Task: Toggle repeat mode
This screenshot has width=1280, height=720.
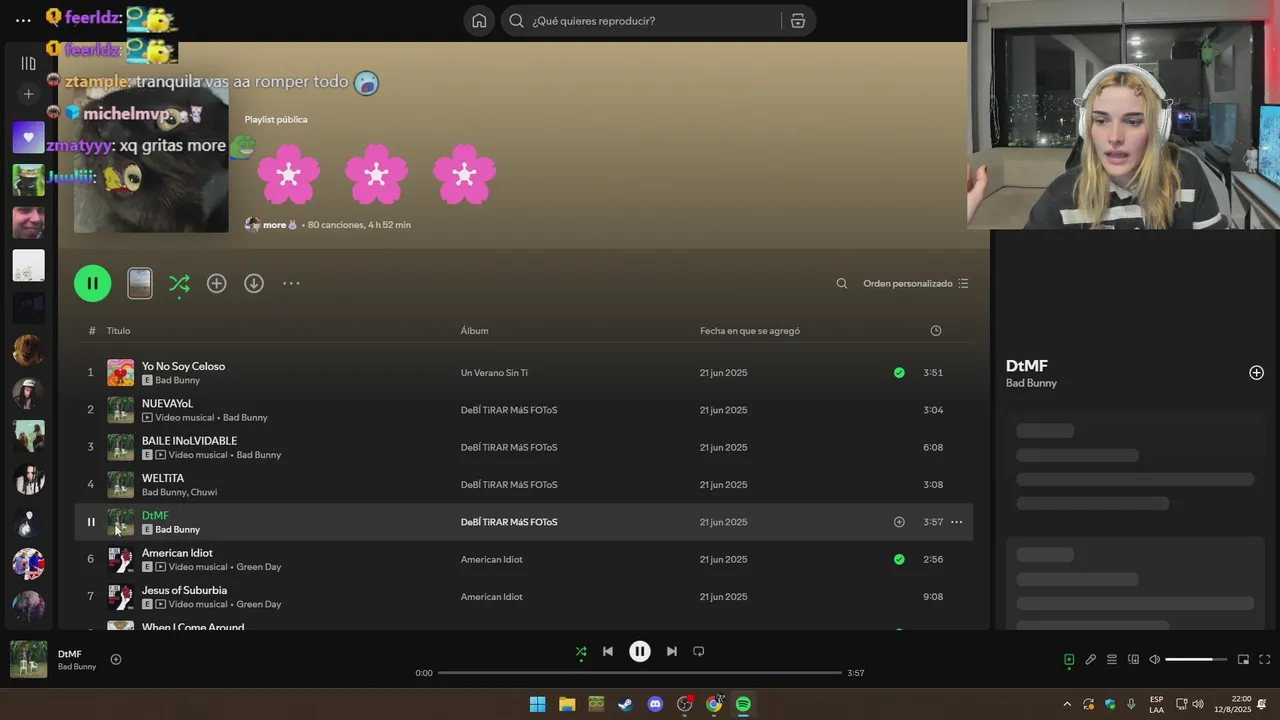Action: [699, 651]
